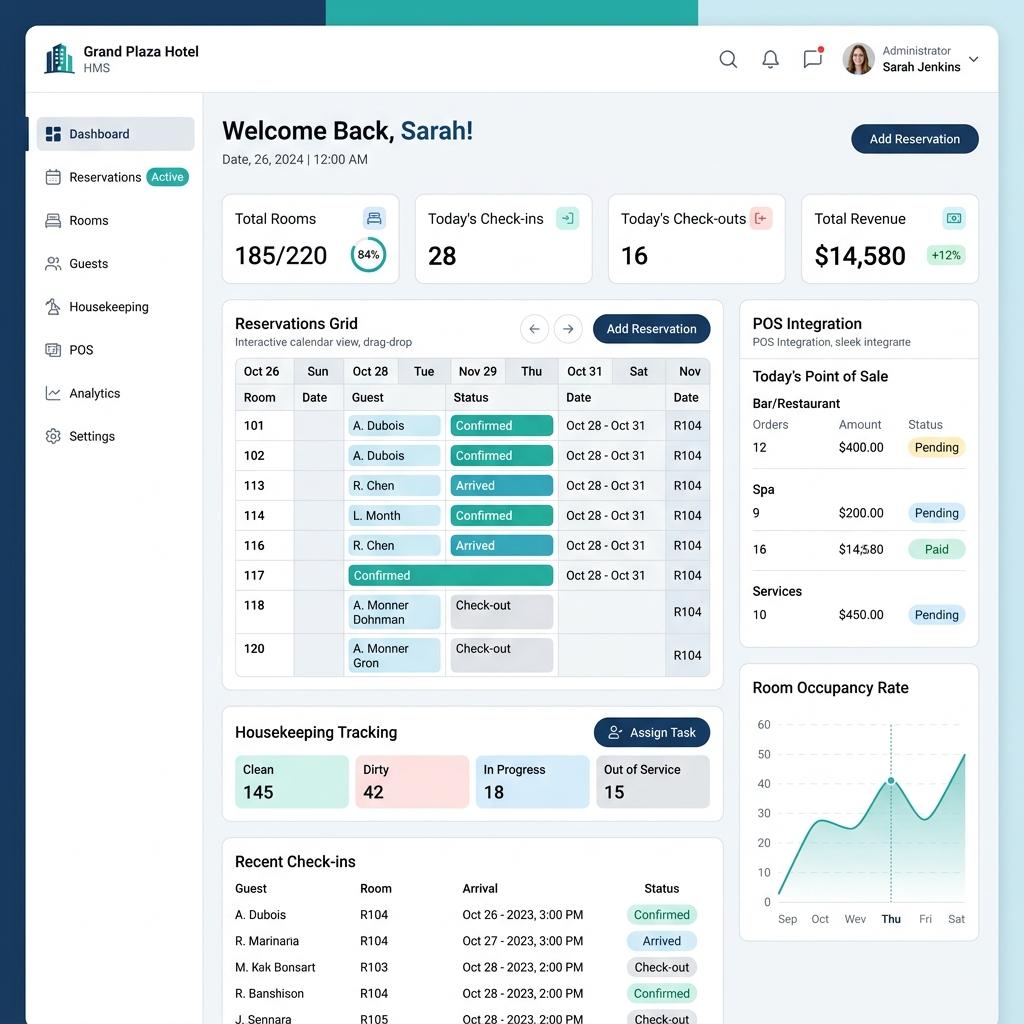
Task: Open Settings in the sidebar
Action: tap(80, 436)
